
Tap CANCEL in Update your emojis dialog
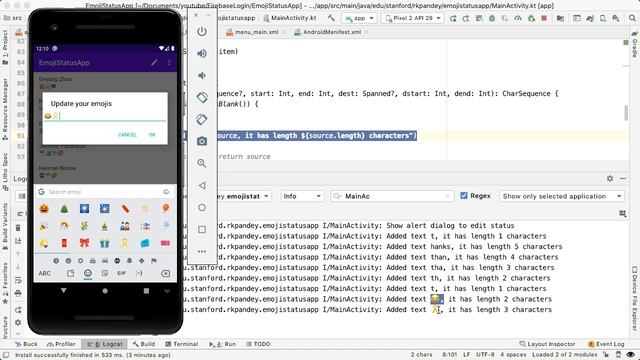[x=127, y=135]
